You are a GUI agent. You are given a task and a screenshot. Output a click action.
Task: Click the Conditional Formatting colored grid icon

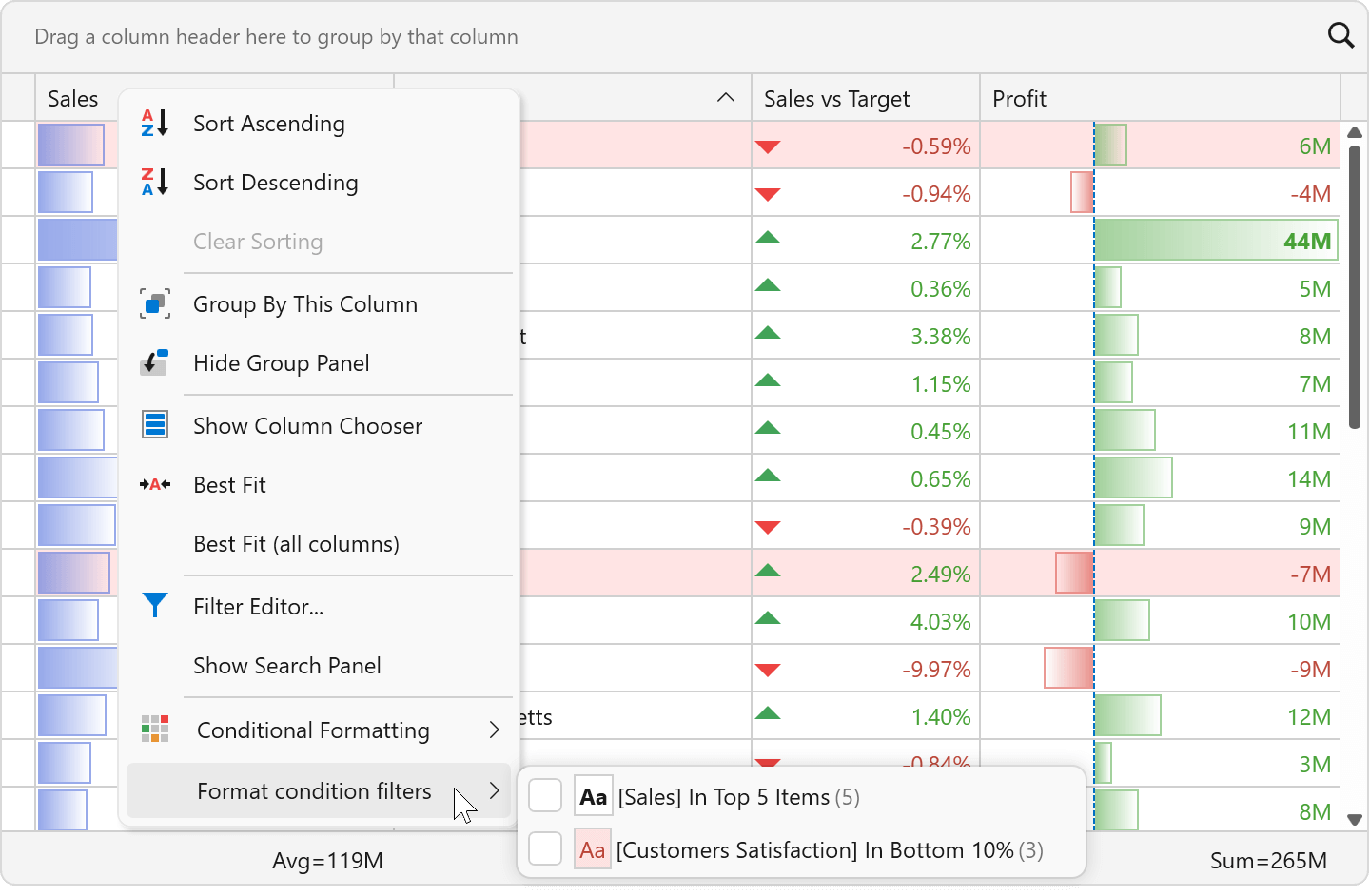[x=154, y=730]
